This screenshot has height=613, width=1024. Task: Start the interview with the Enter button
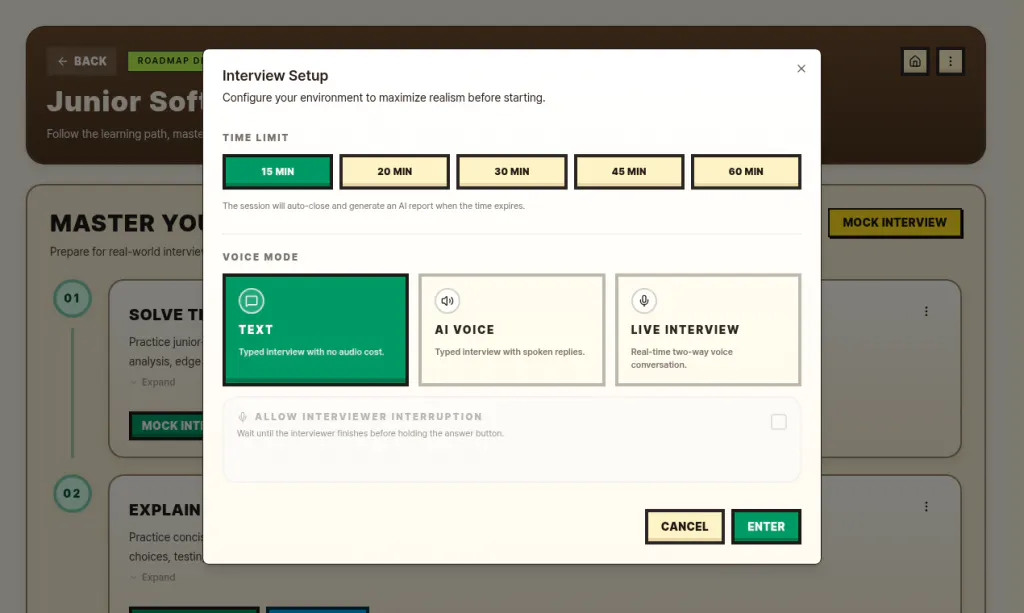pyautogui.click(x=766, y=526)
